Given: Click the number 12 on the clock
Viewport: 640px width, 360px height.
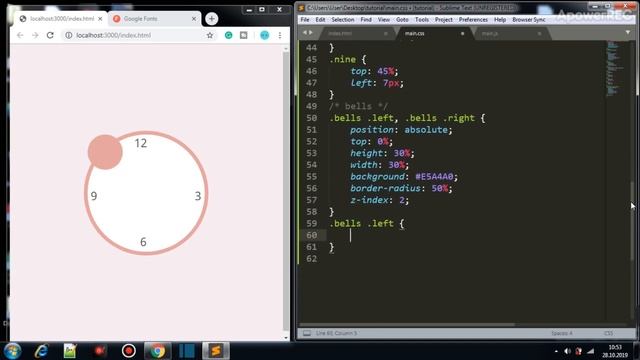Looking at the screenshot, I should (141, 143).
